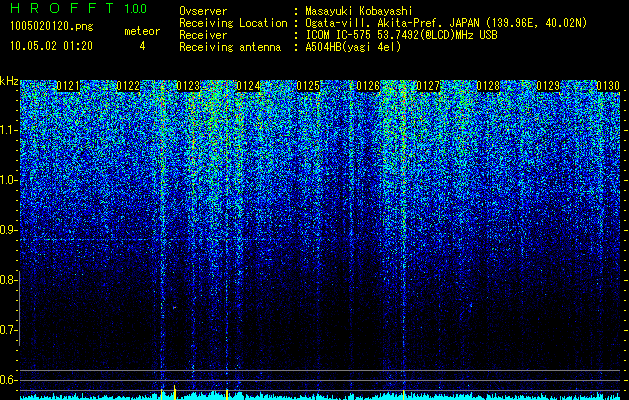Click the 0128 time marker
This screenshot has height=400, width=629.
pyautogui.click(x=488, y=86)
